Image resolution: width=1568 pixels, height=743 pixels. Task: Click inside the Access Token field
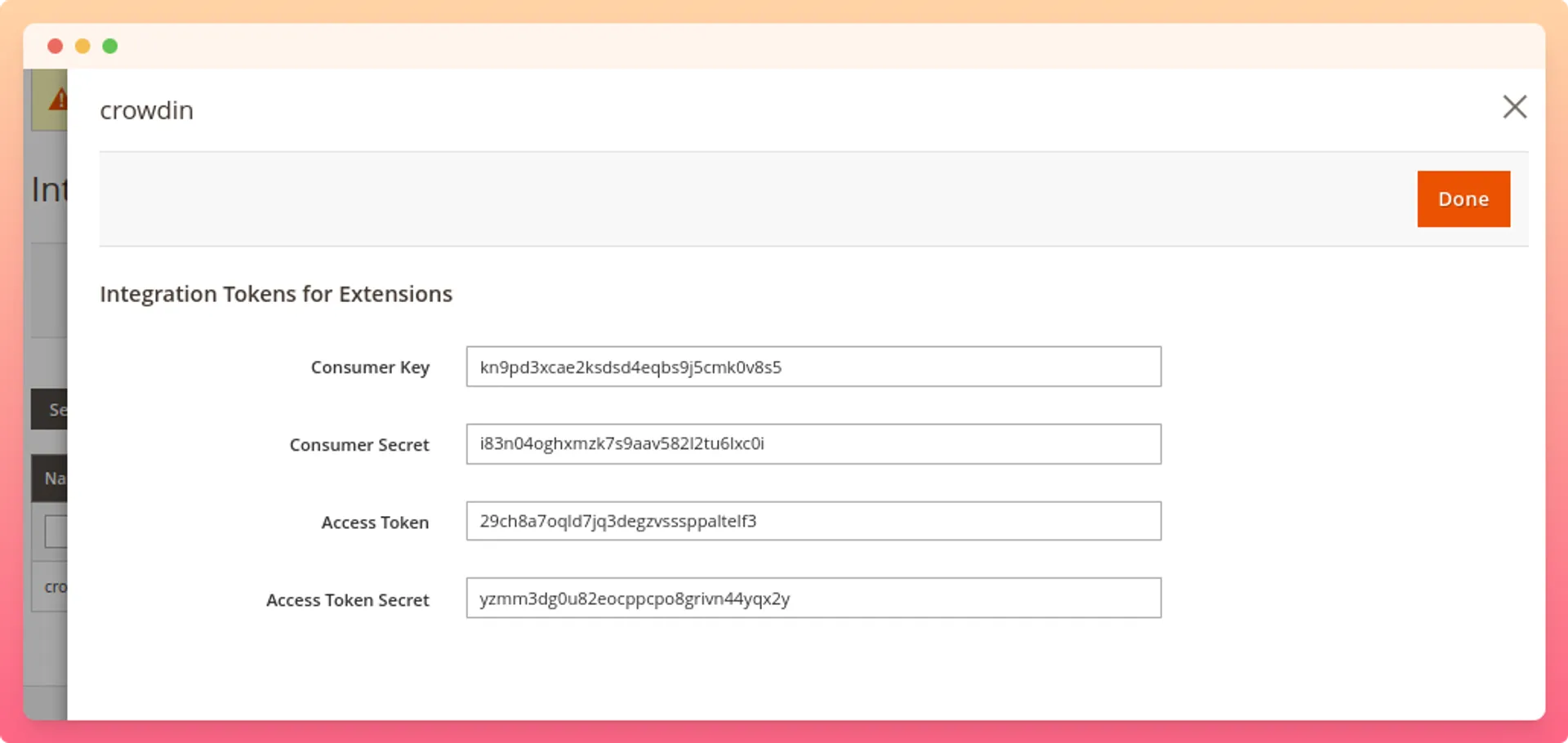click(x=813, y=521)
